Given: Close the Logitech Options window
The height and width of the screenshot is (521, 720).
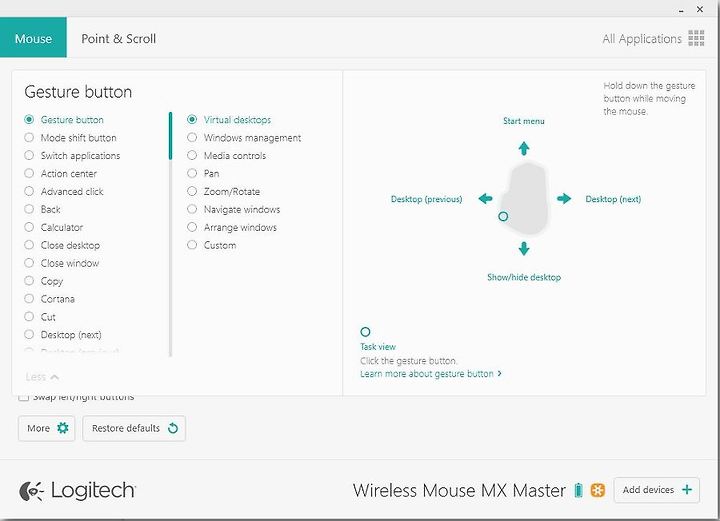Looking at the screenshot, I should [700, 9].
